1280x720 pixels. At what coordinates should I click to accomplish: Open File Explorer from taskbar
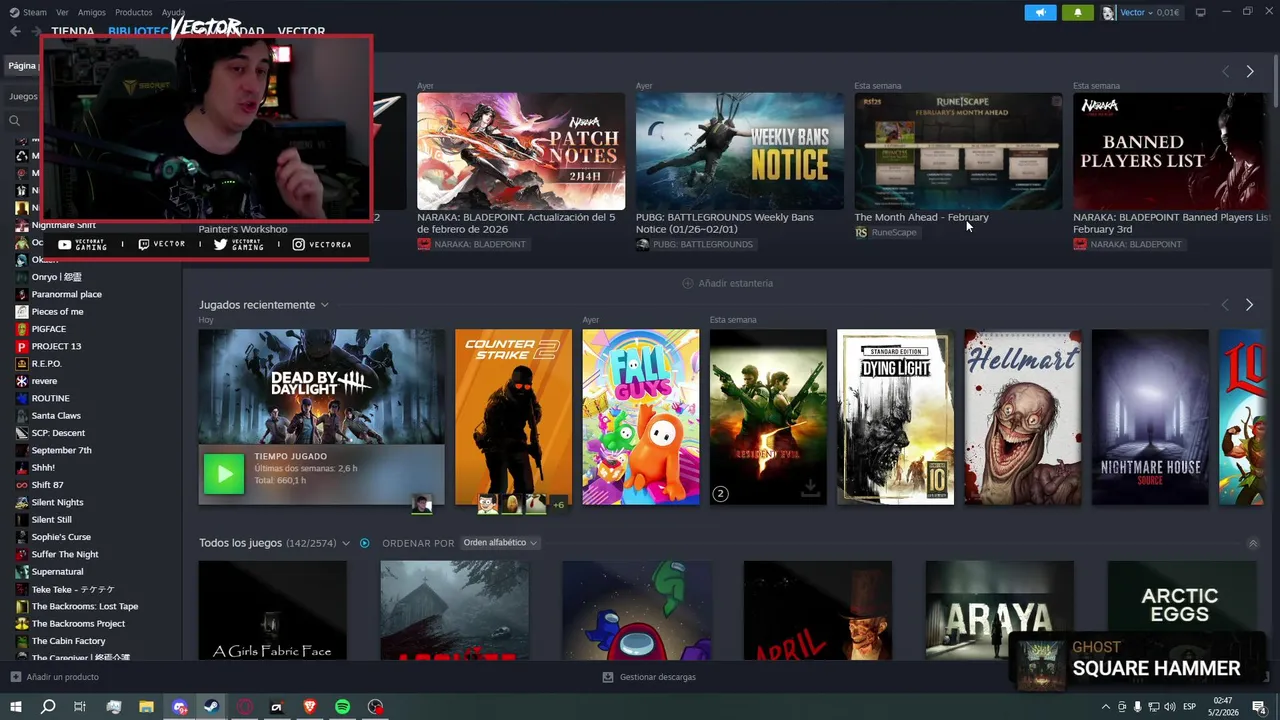146,707
